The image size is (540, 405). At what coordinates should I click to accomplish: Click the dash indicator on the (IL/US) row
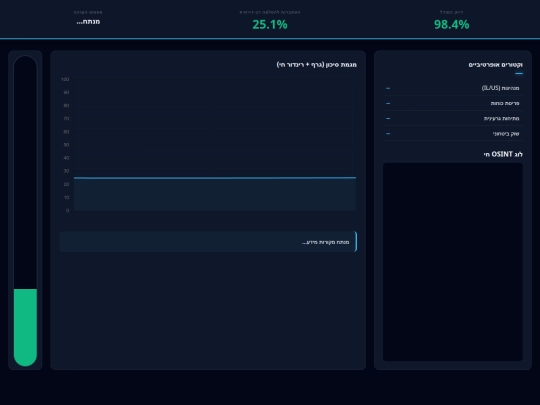pyautogui.click(x=388, y=89)
